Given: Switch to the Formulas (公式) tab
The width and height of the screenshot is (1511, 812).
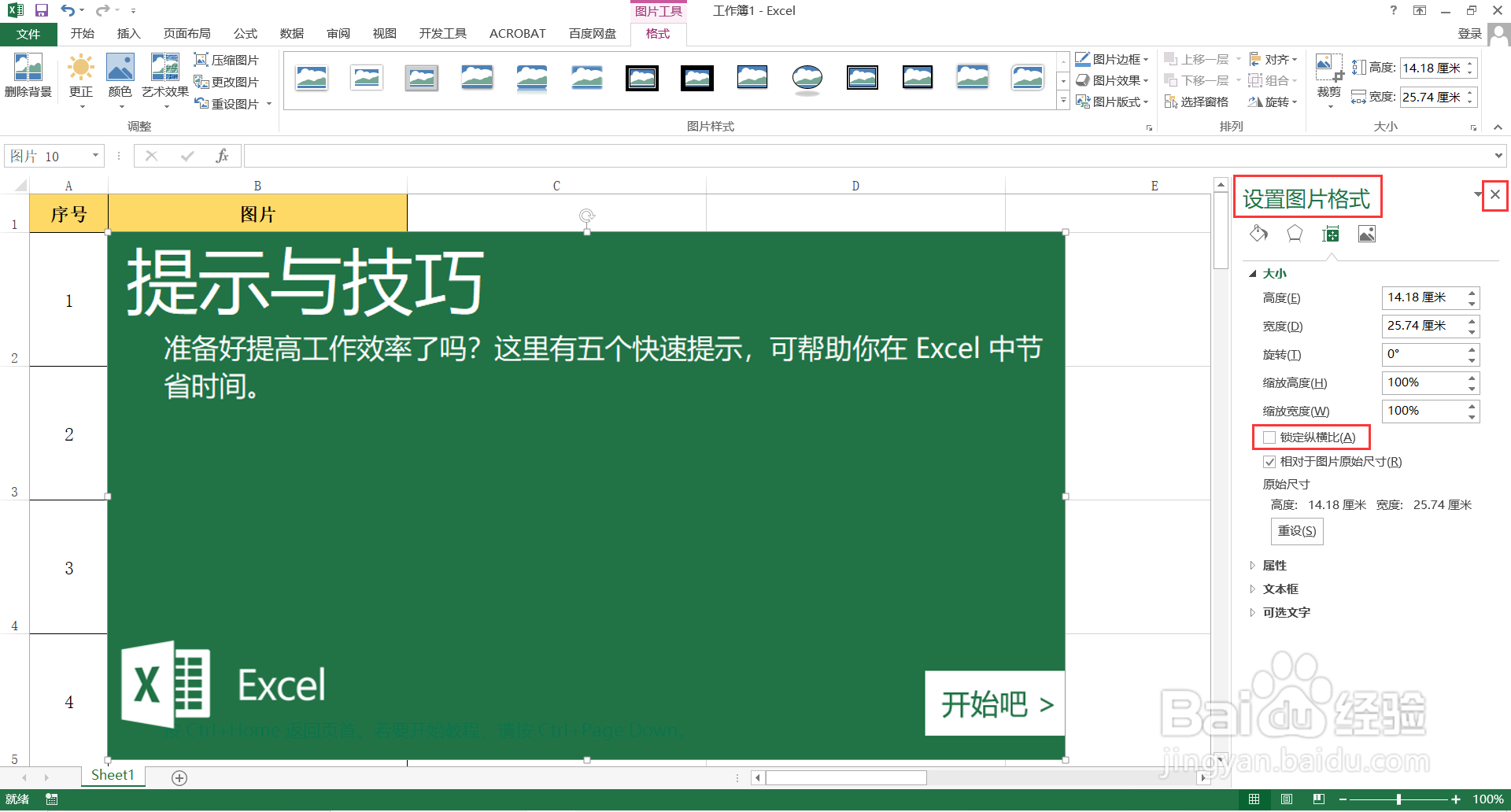Looking at the screenshot, I should click(x=245, y=34).
